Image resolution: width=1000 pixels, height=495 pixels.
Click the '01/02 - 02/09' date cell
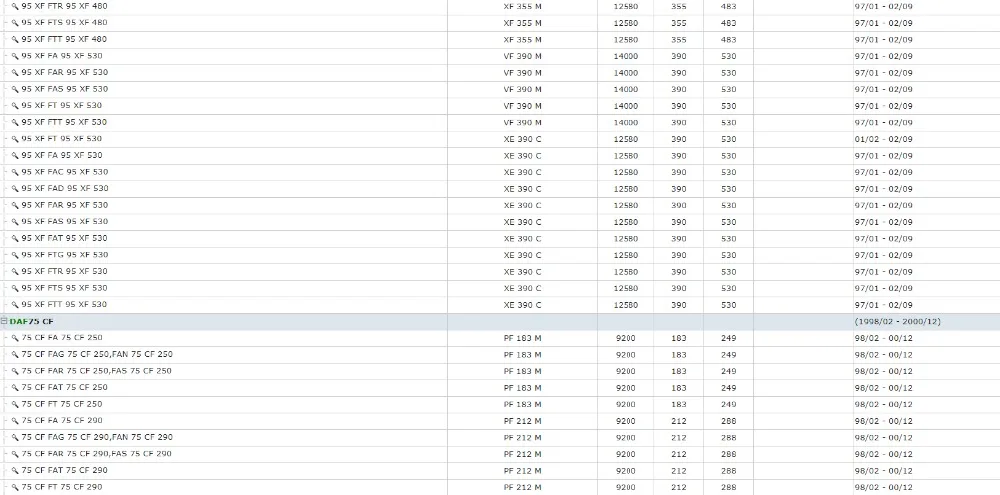pyautogui.click(x=883, y=139)
